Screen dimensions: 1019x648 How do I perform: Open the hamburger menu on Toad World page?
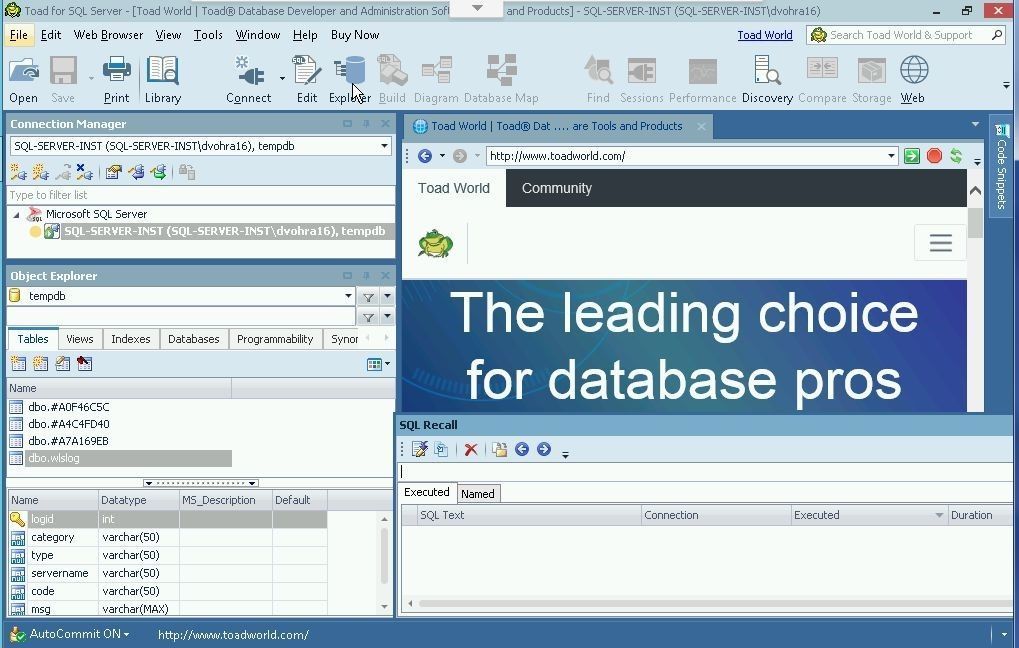point(940,243)
